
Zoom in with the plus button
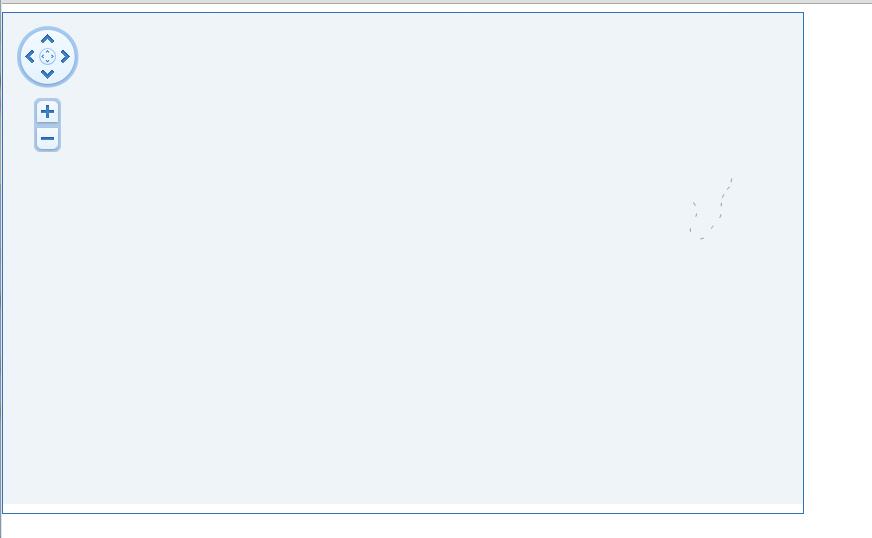(x=47, y=111)
